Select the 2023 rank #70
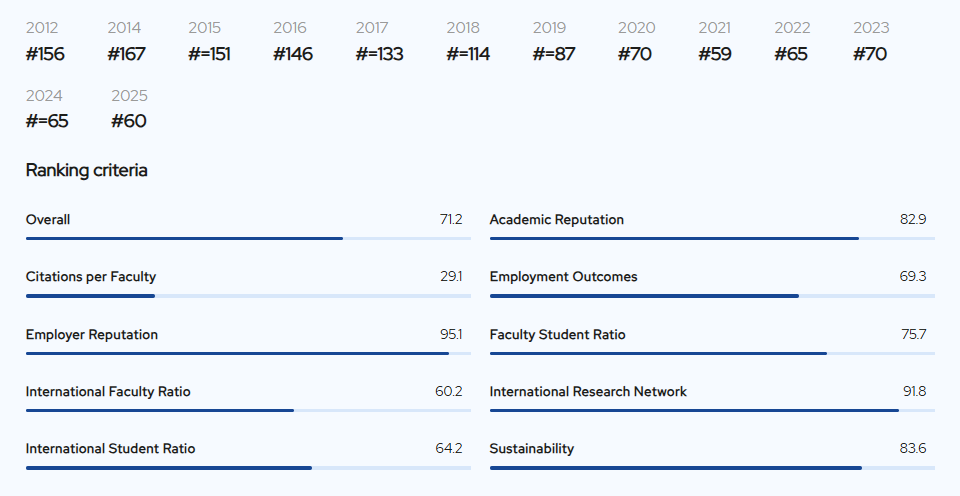 (x=870, y=54)
